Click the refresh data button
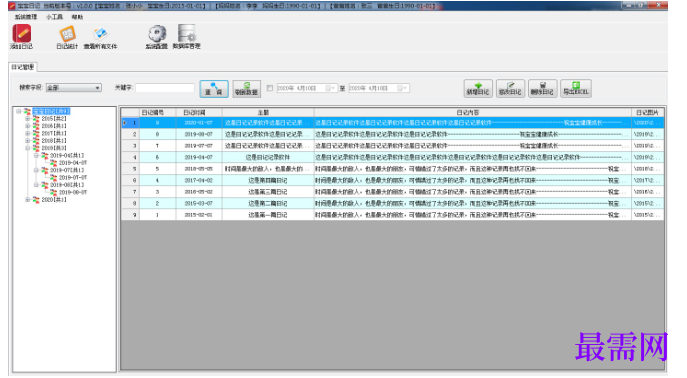Viewport: 687px width, 378px height. click(x=247, y=88)
